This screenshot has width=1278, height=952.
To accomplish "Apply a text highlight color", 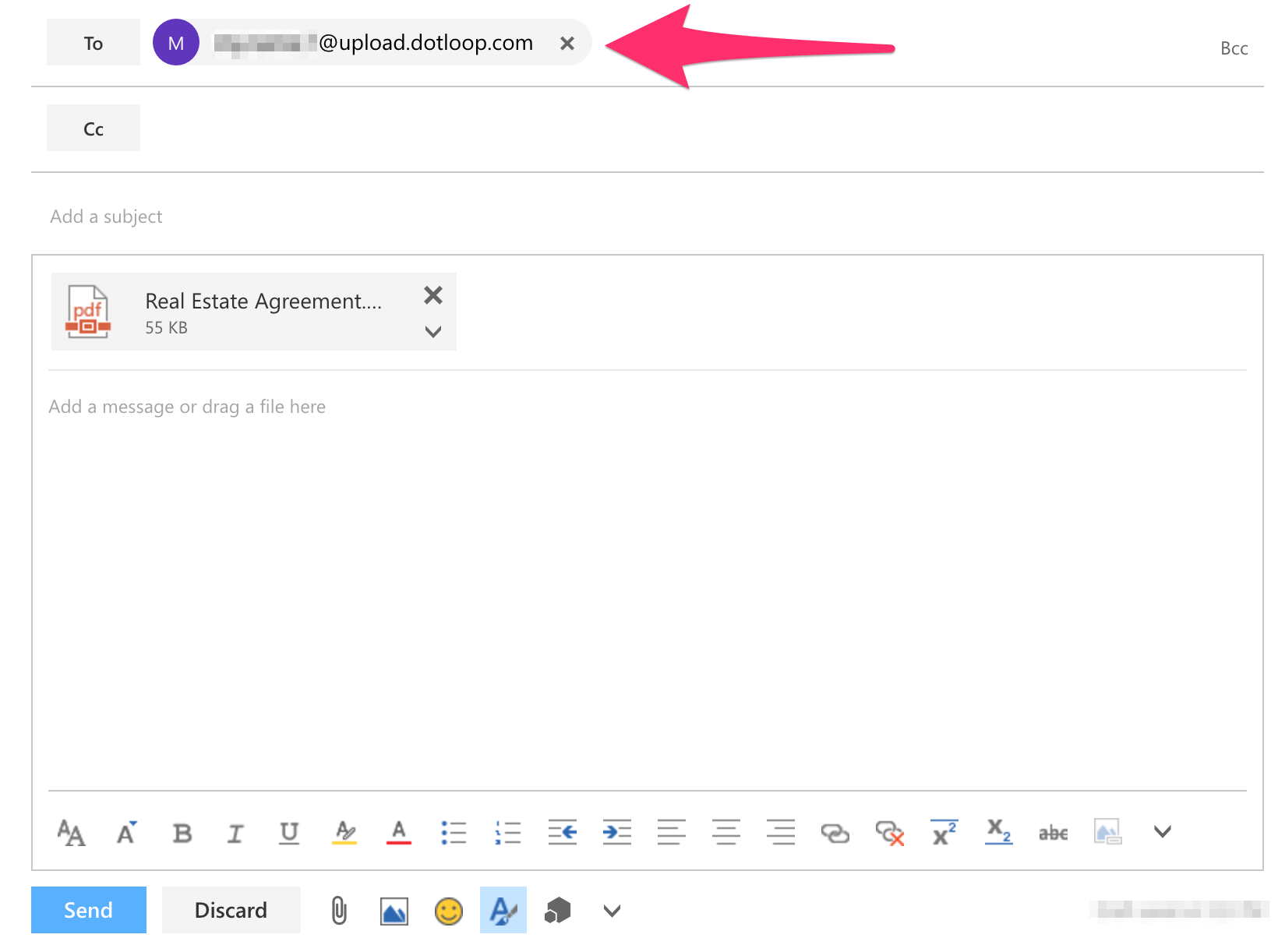I will click(x=344, y=832).
